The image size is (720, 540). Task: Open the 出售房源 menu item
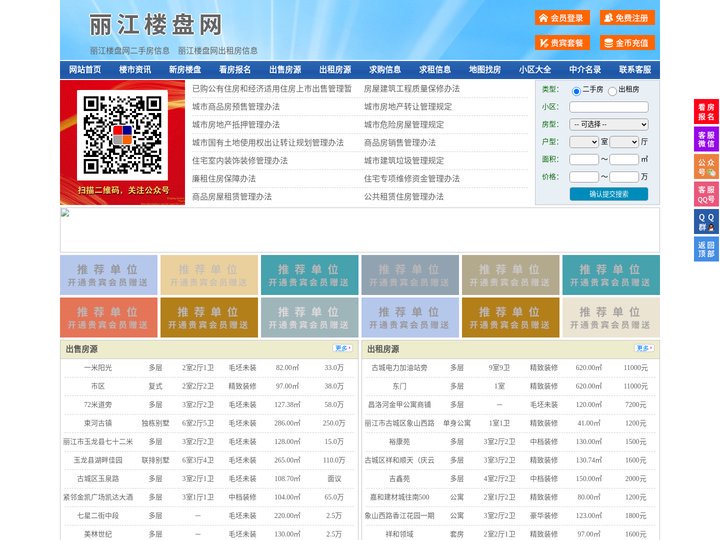click(285, 70)
